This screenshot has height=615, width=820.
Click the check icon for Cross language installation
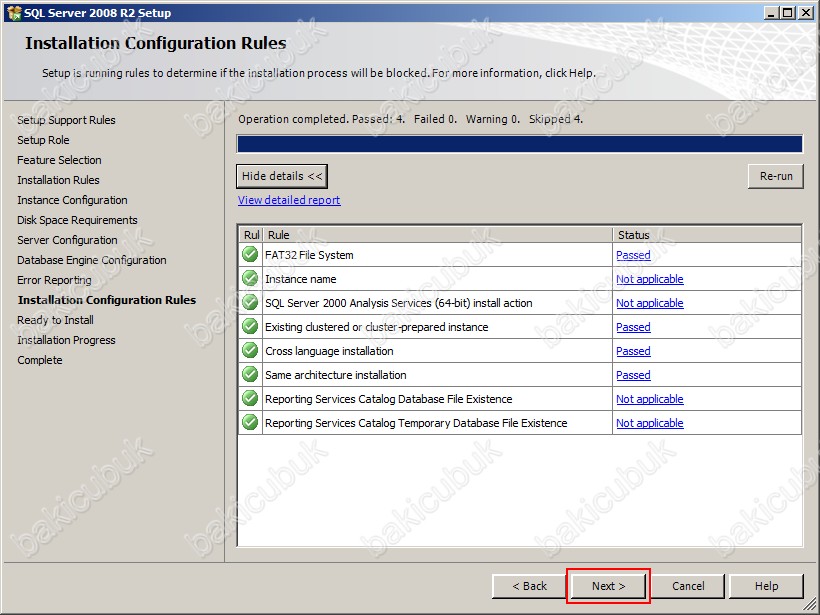250,351
